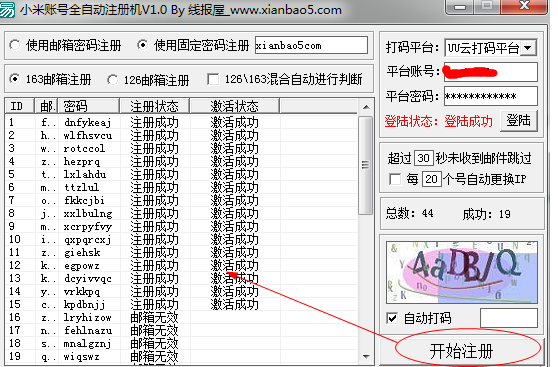Click 注册成功 status in row 1
This screenshot has width=558, height=367.
coord(154,122)
